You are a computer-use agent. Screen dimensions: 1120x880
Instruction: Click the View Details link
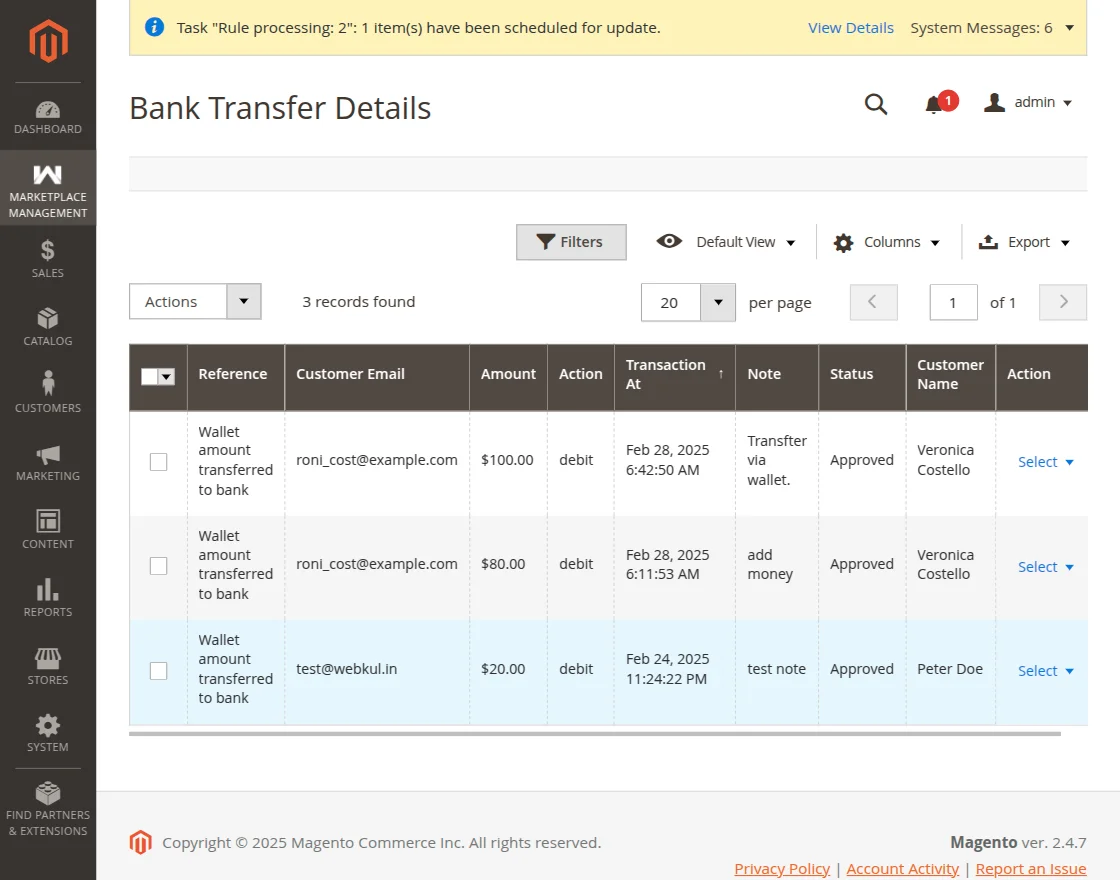pos(851,28)
